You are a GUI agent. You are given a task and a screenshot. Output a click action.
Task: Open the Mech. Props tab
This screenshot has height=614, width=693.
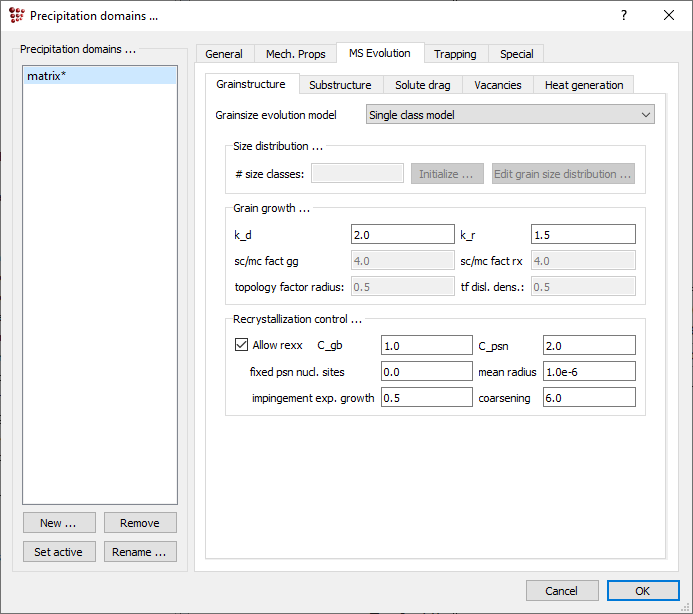pos(295,54)
